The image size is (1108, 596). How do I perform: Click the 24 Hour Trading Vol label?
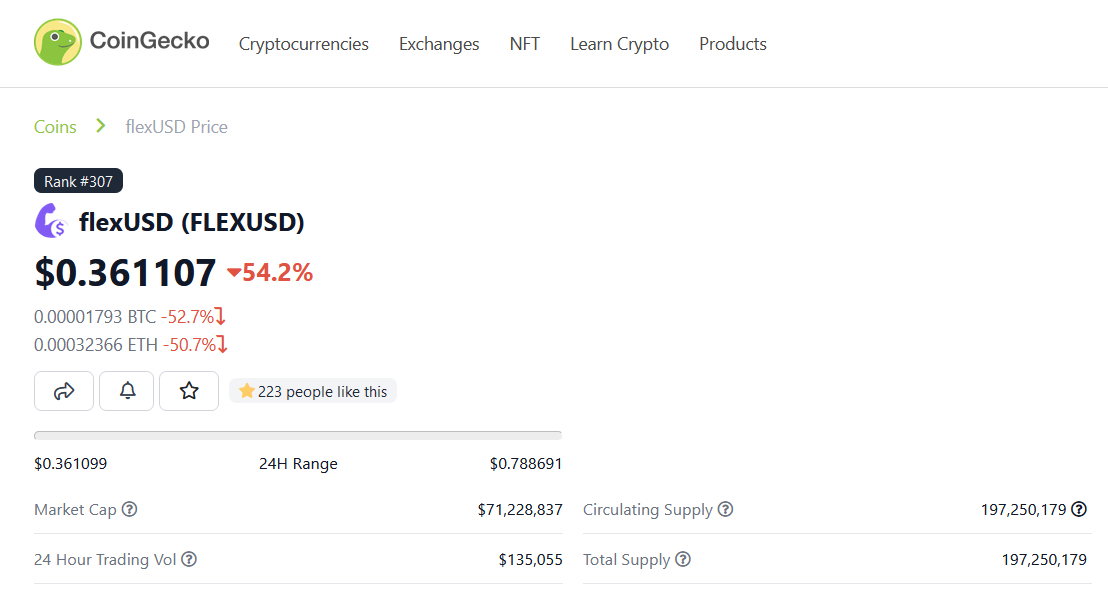pyautogui.click(x=105, y=560)
